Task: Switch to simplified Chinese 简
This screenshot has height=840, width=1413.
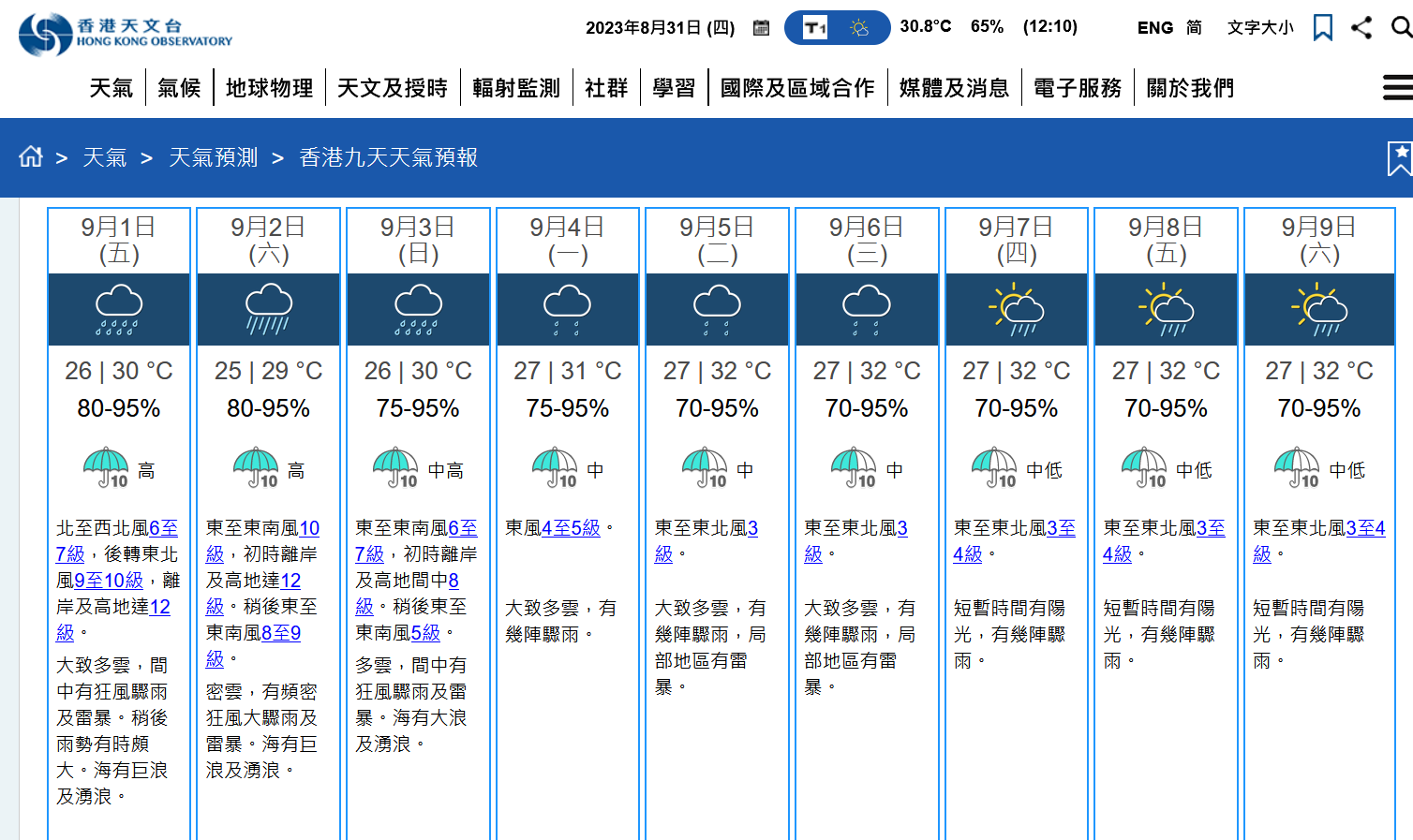Action: (x=1194, y=27)
